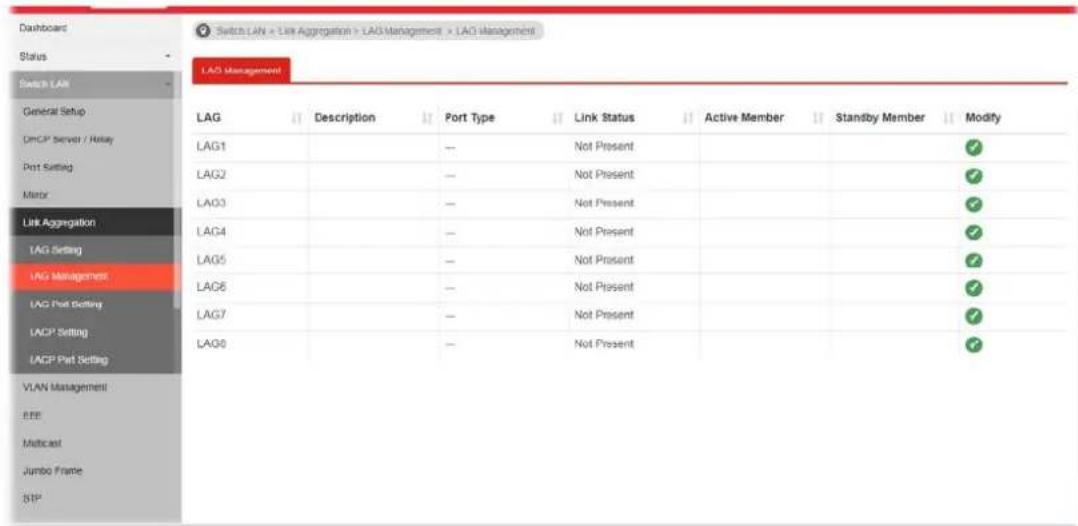The width and height of the screenshot is (1078, 526).
Task: Click the Modify icon for LAG5
Action: coord(973,260)
